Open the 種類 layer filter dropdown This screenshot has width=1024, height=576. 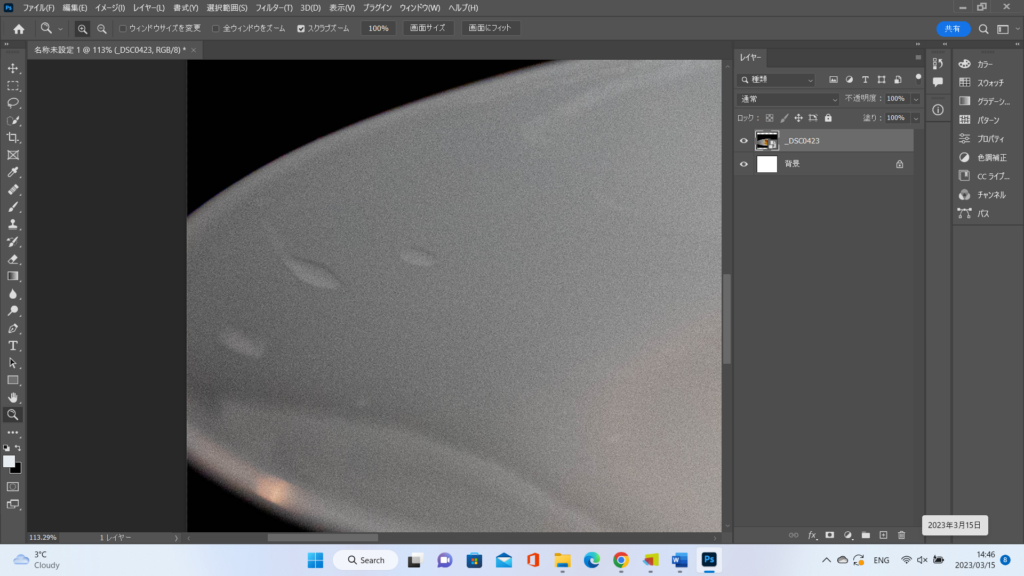click(x=778, y=80)
